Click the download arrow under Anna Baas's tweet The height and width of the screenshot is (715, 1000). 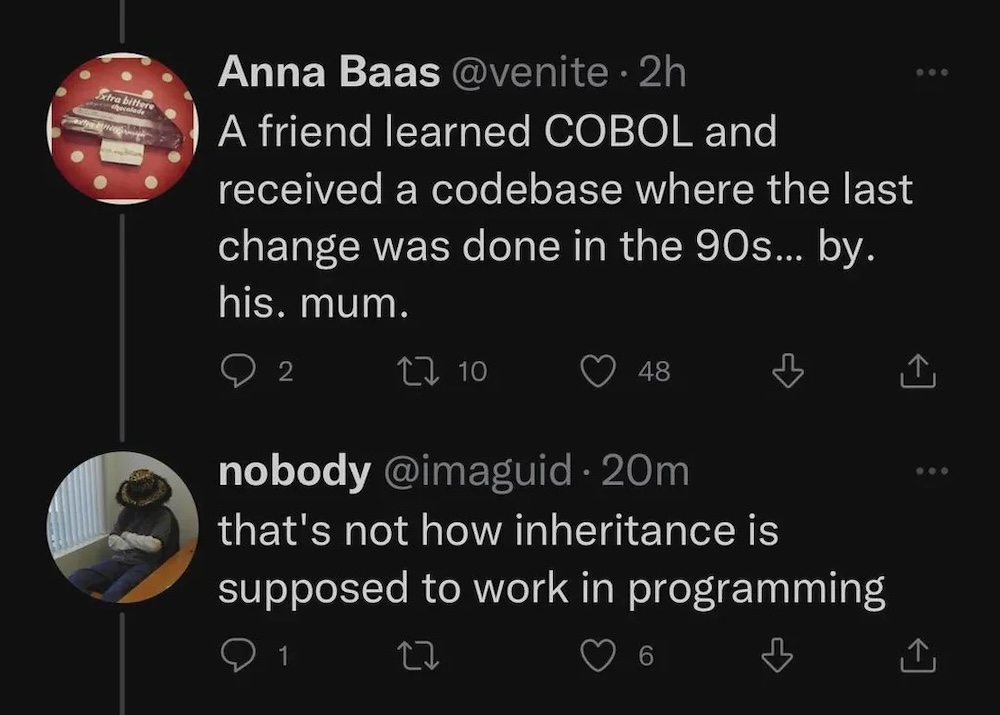point(788,370)
